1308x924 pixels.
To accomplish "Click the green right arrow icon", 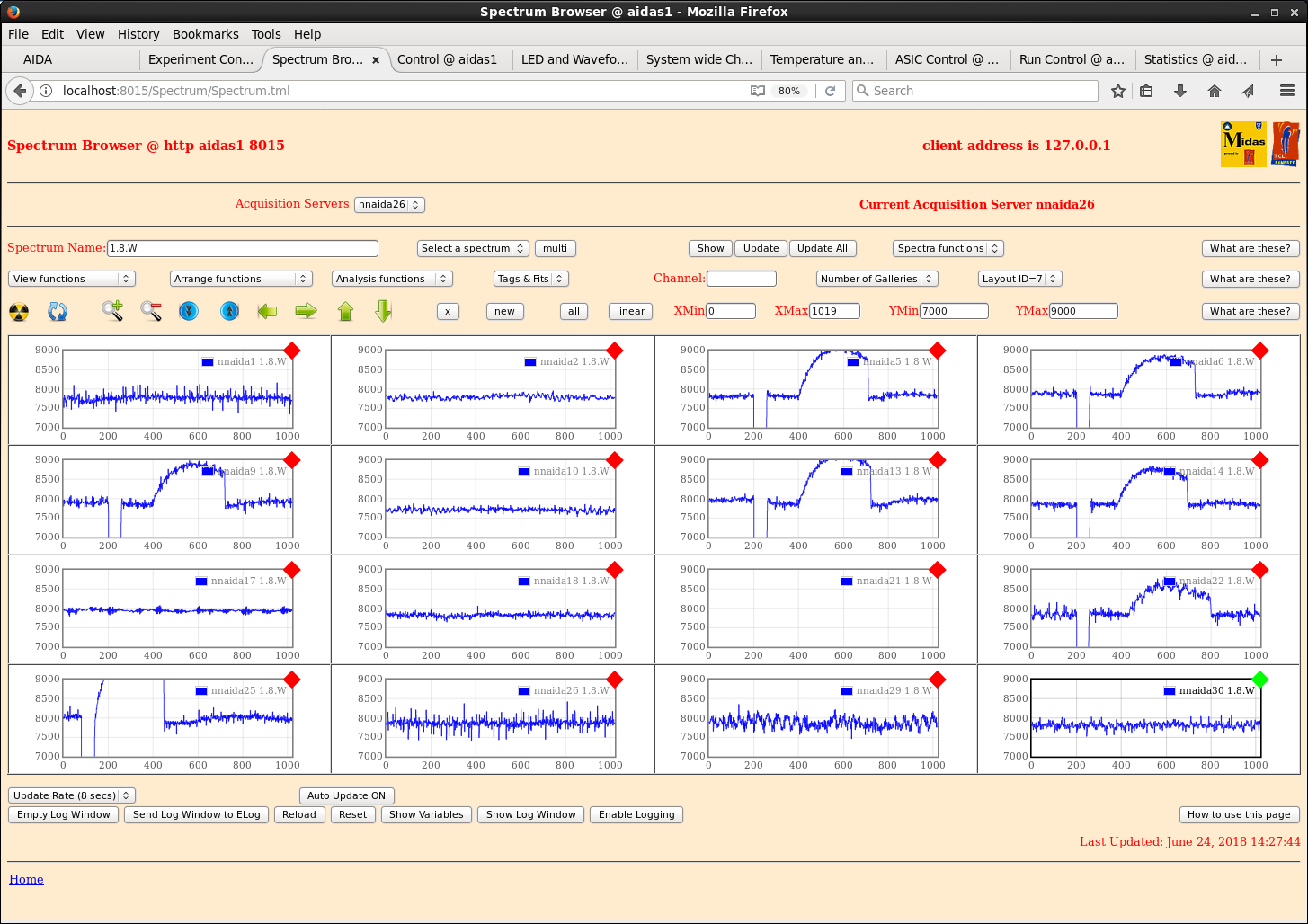I will [307, 311].
